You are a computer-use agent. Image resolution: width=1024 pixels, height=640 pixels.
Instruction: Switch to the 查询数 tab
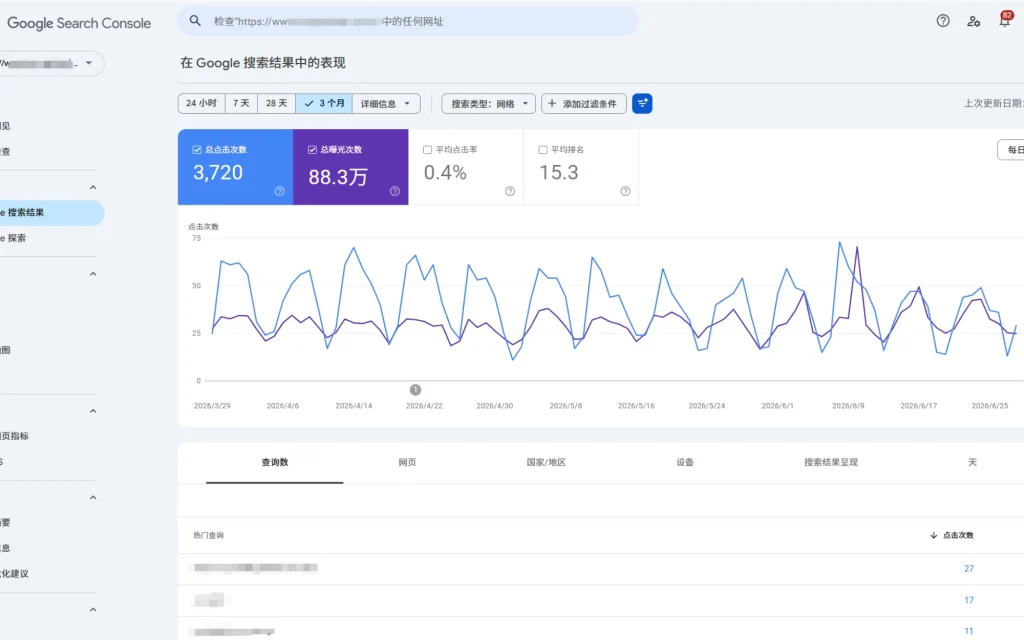point(274,462)
